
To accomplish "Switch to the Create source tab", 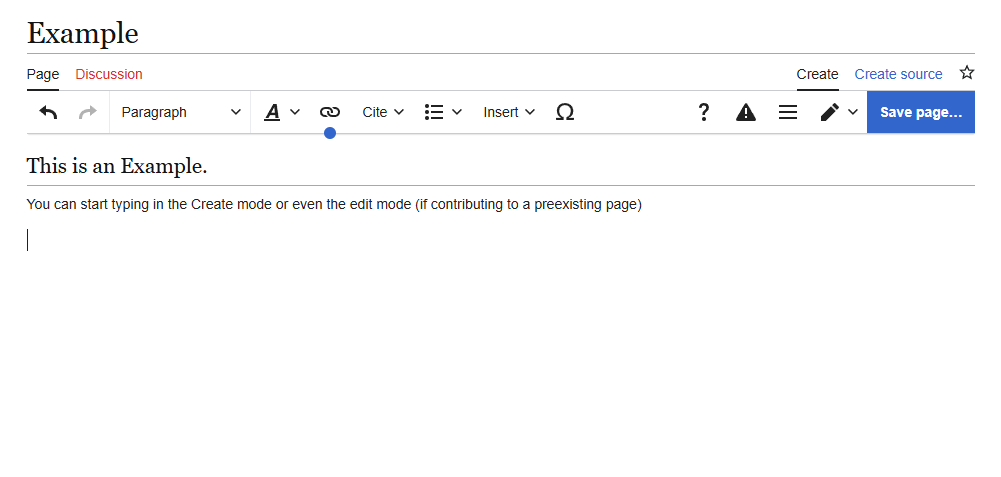I will (898, 74).
